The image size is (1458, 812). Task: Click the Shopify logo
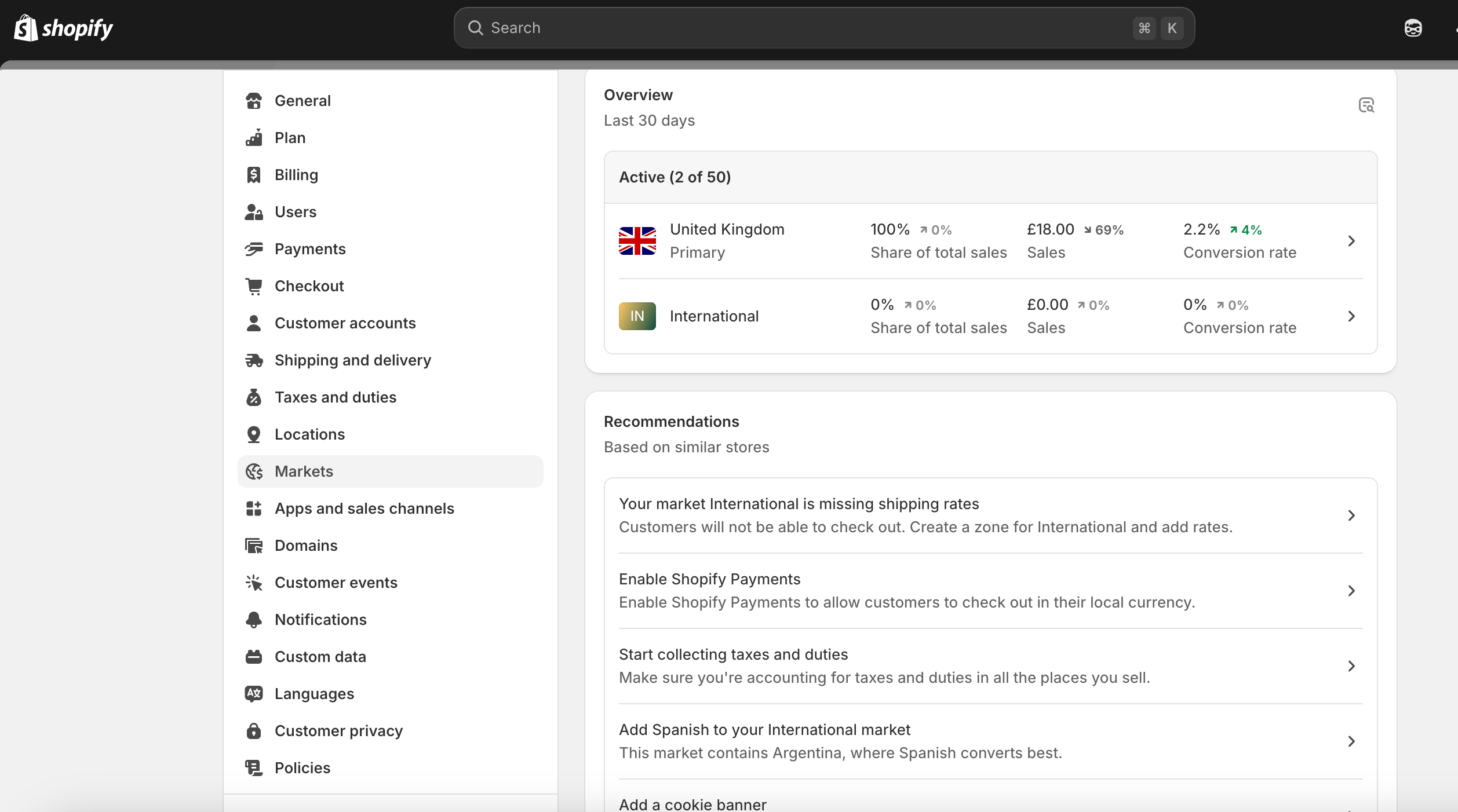pos(63,28)
